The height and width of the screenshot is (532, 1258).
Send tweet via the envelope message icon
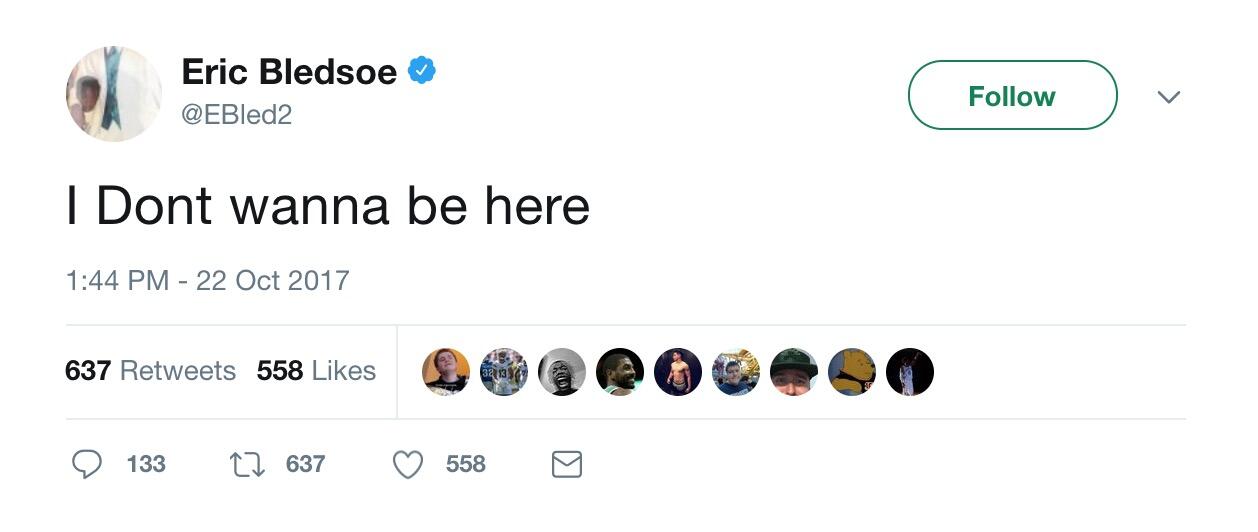567,464
